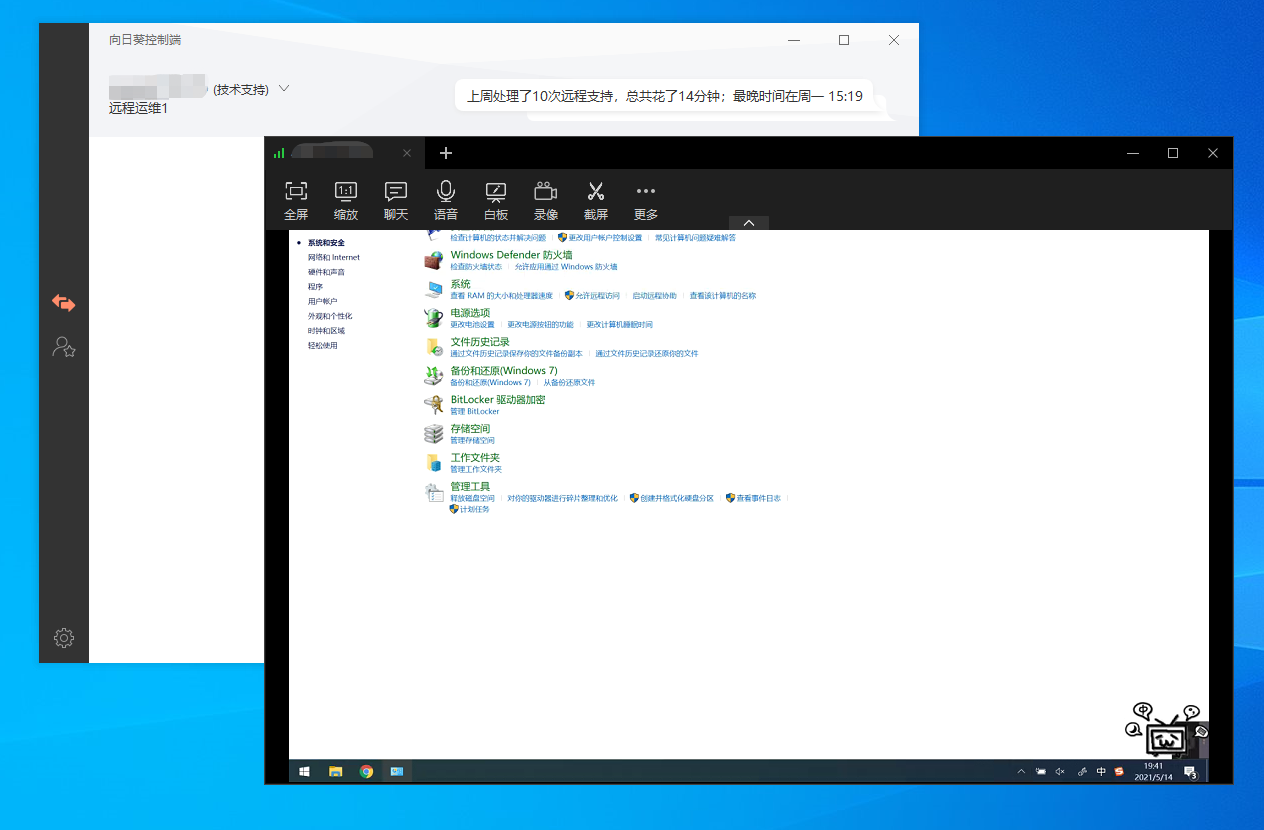Click 允许应用通过 Windows 防火墙 link

tap(566, 267)
